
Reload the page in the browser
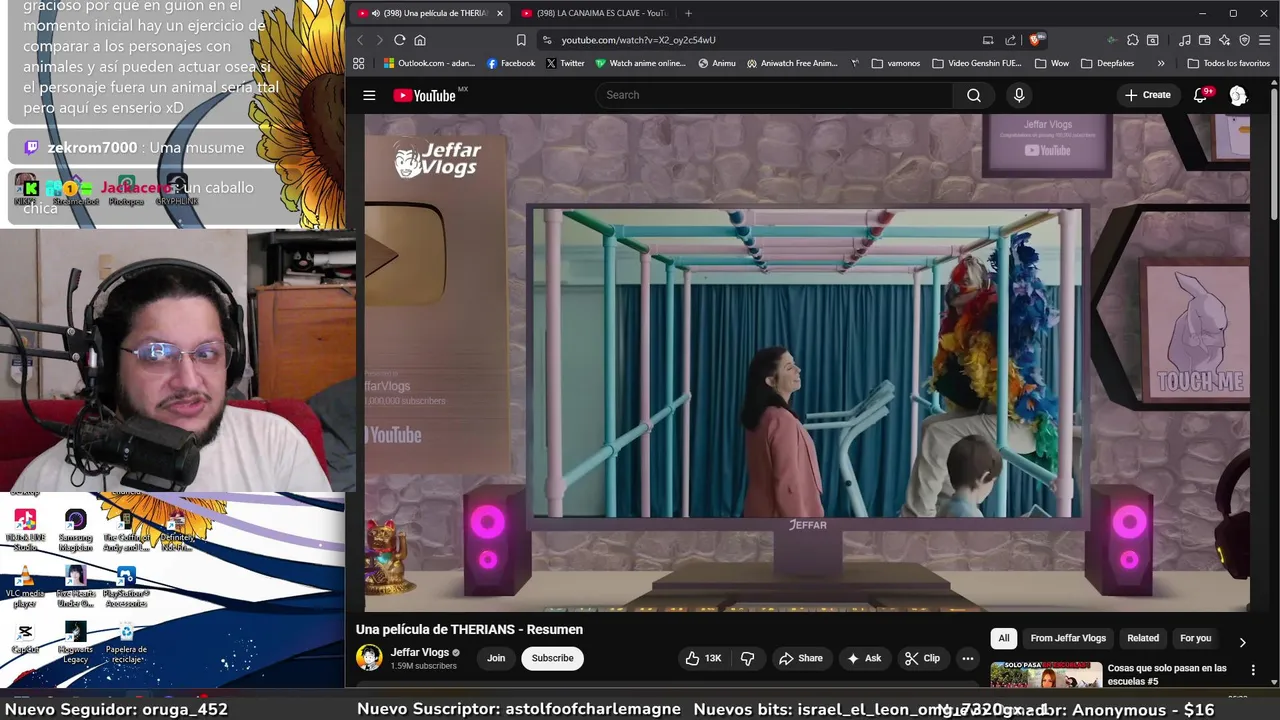point(399,40)
